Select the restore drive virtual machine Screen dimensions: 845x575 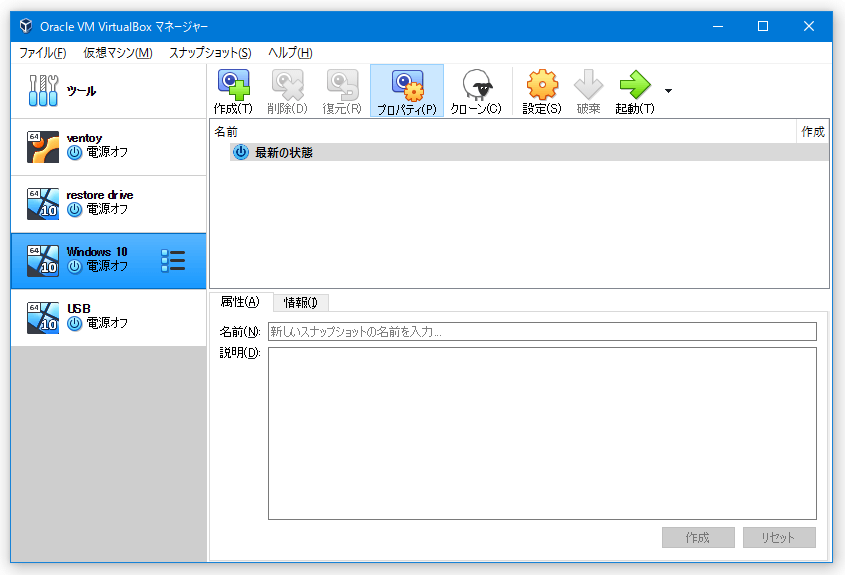[x=108, y=204]
